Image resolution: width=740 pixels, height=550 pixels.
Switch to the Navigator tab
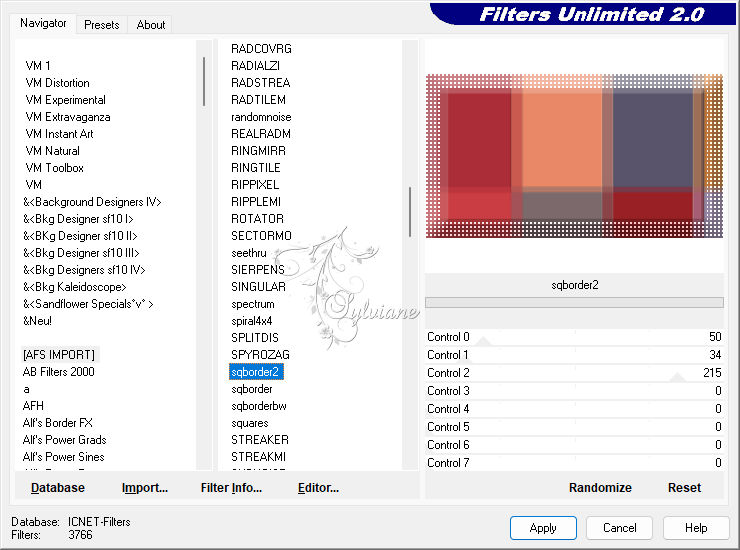click(43, 23)
